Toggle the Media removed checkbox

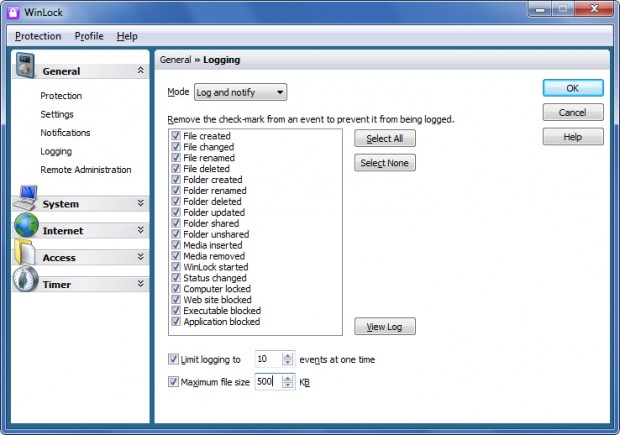(x=176, y=256)
